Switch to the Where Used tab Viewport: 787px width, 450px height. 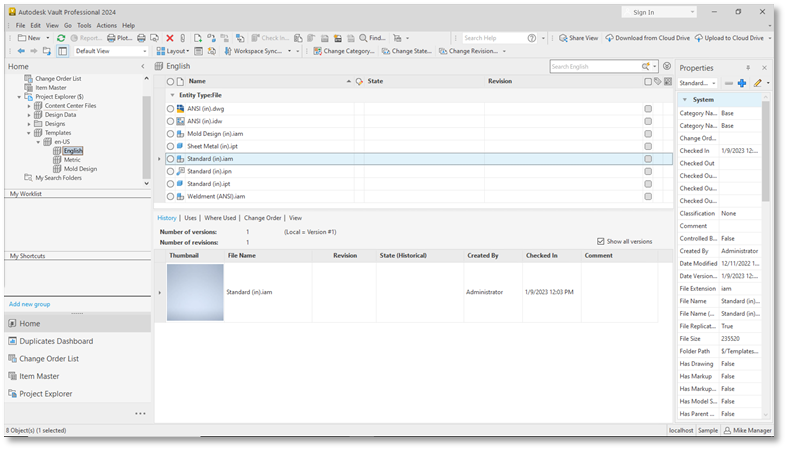[x=220, y=218]
